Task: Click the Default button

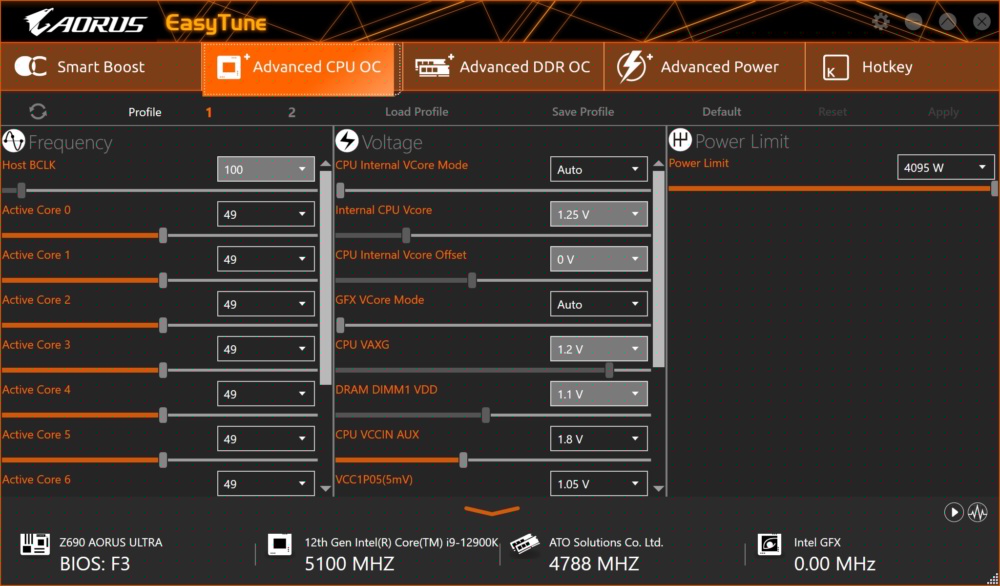Action: pos(721,112)
